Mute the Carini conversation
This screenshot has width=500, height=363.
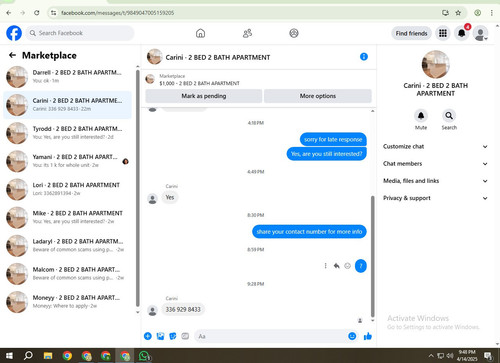click(x=421, y=116)
